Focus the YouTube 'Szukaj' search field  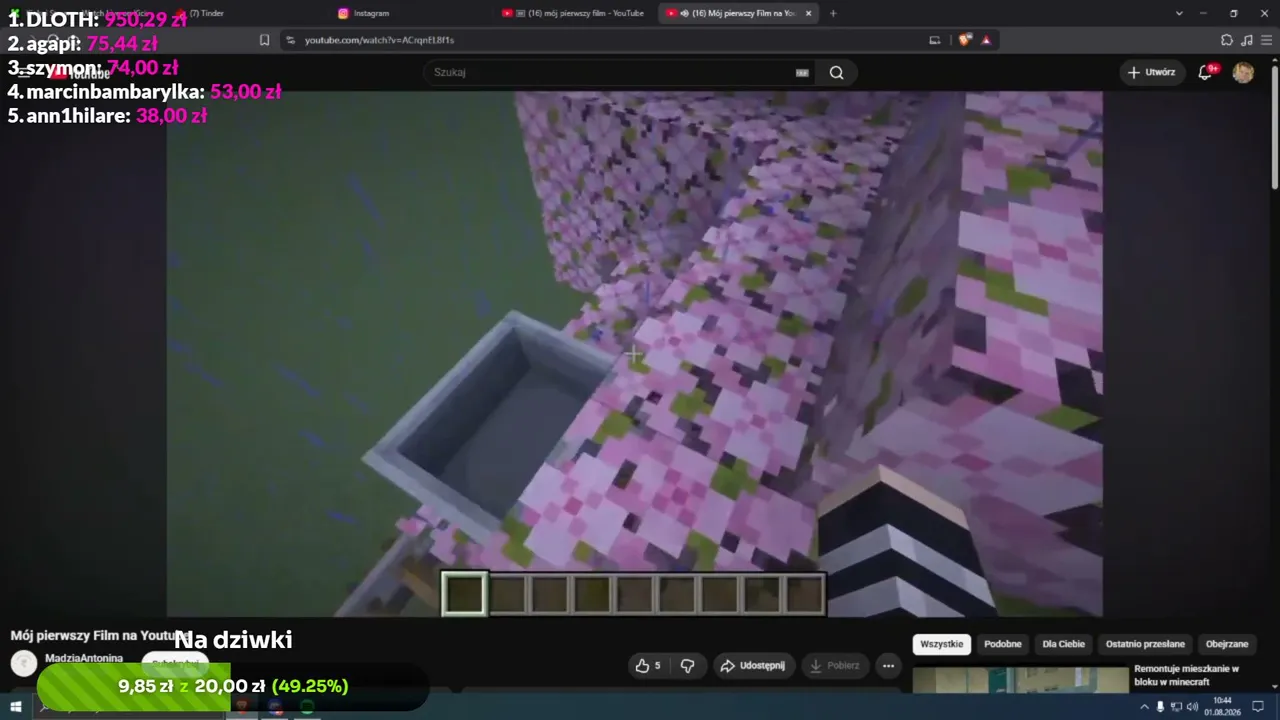pos(618,72)
